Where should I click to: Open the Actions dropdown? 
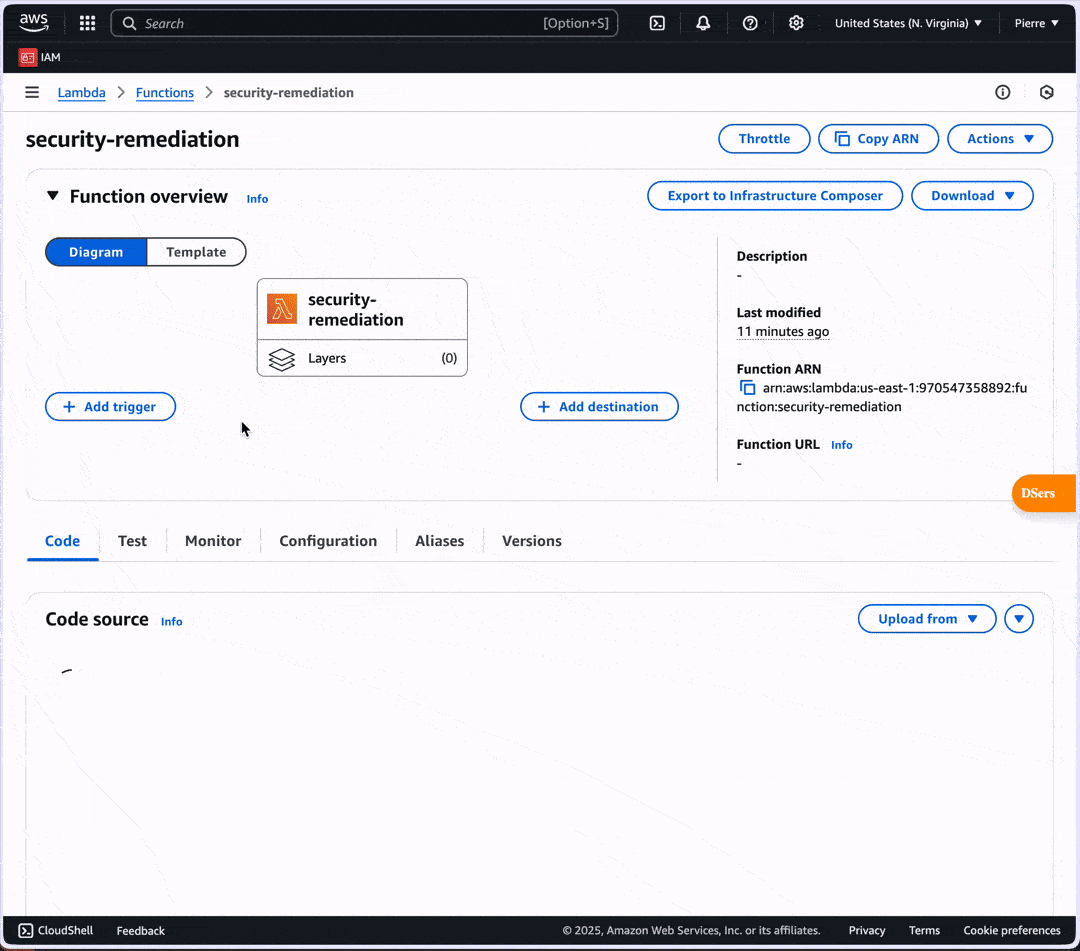(x=1000, y=138)
